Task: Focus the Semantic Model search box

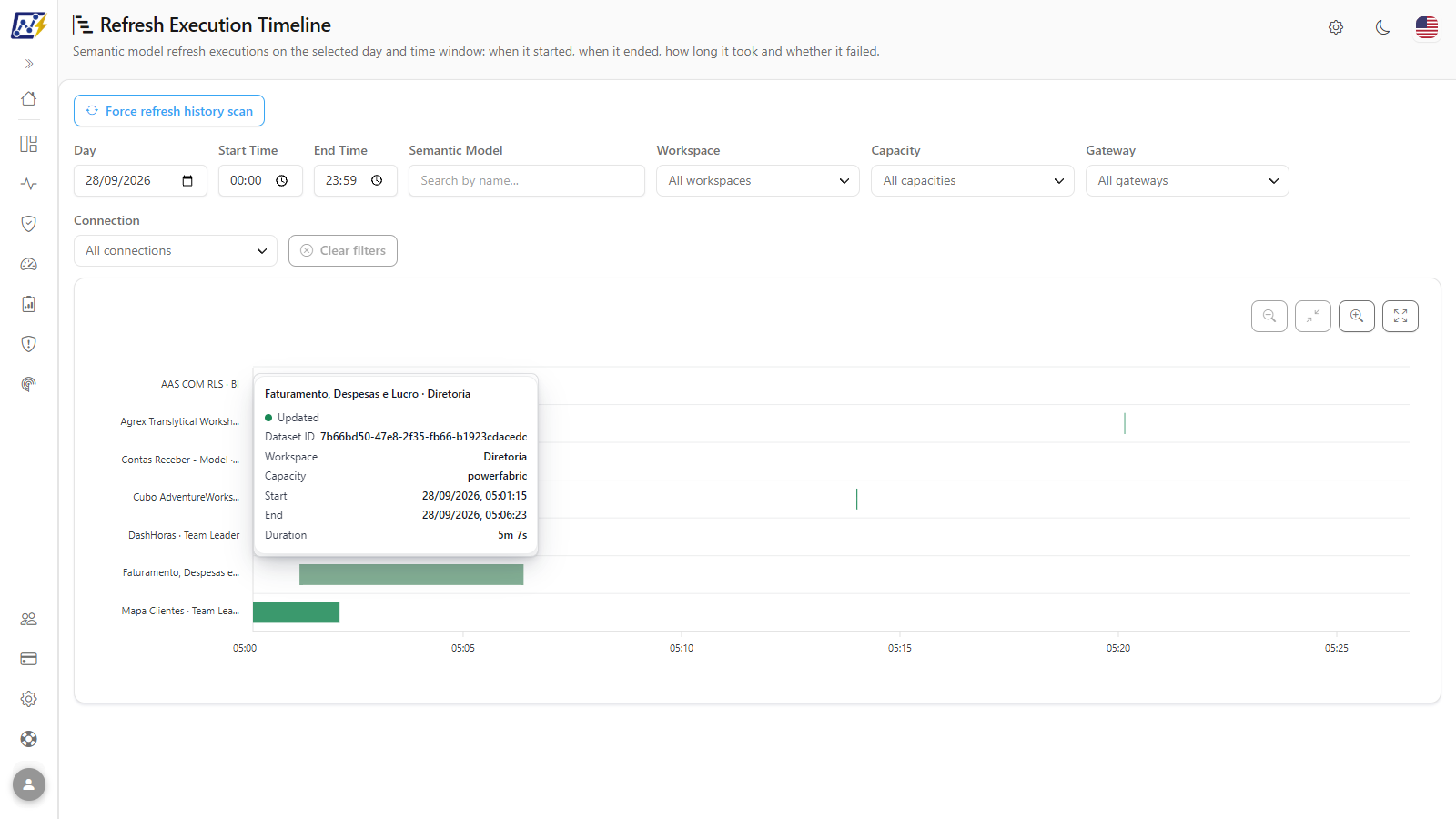Action: 527,180
